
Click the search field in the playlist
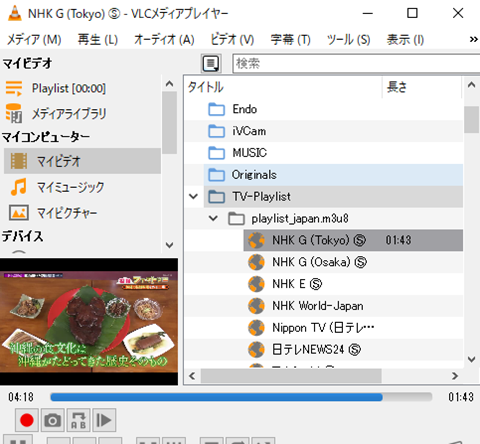click(x=356, y=63)
